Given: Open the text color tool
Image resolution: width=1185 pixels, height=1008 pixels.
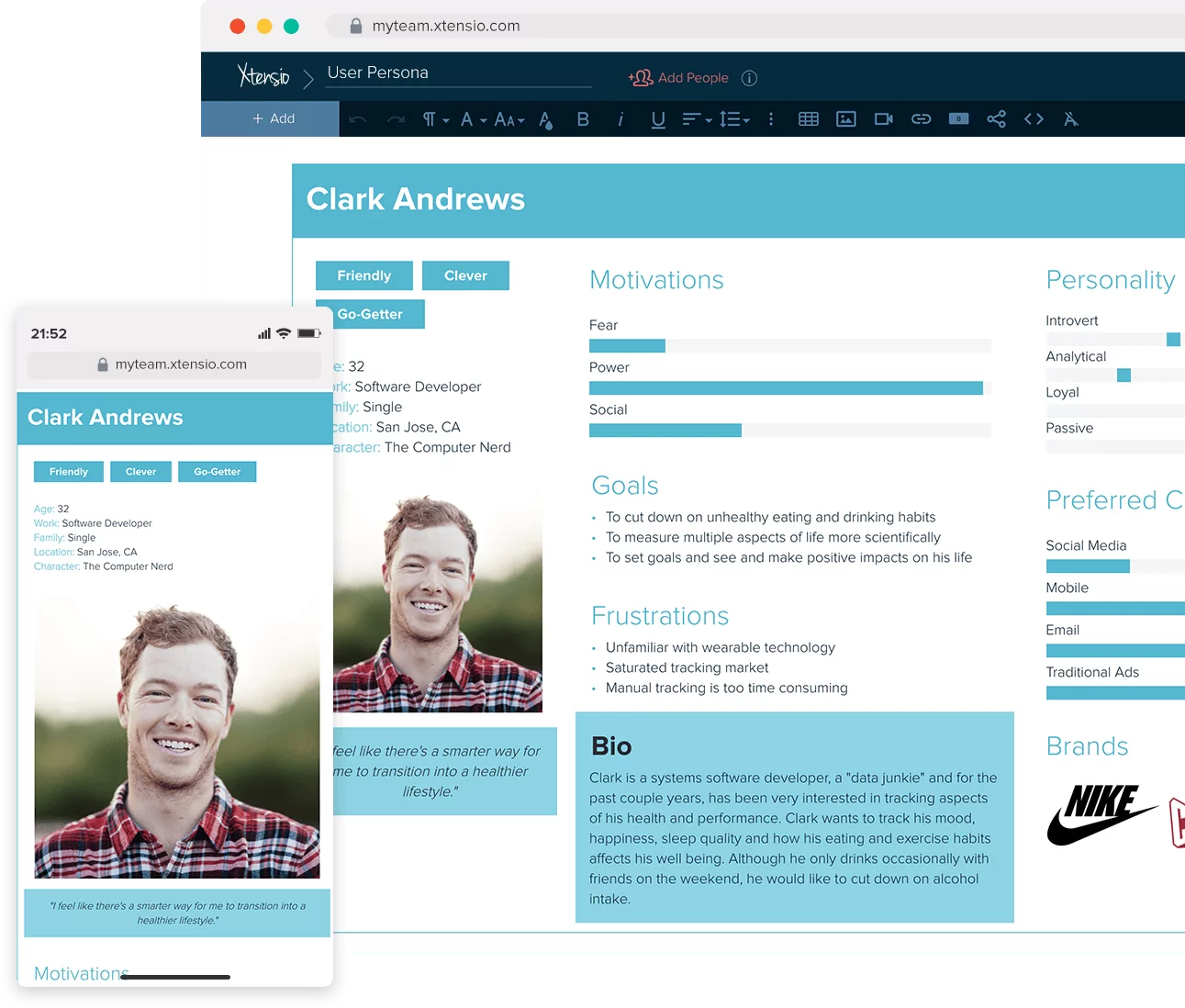Looking at the screenshot, I should (x=544, y=118).
